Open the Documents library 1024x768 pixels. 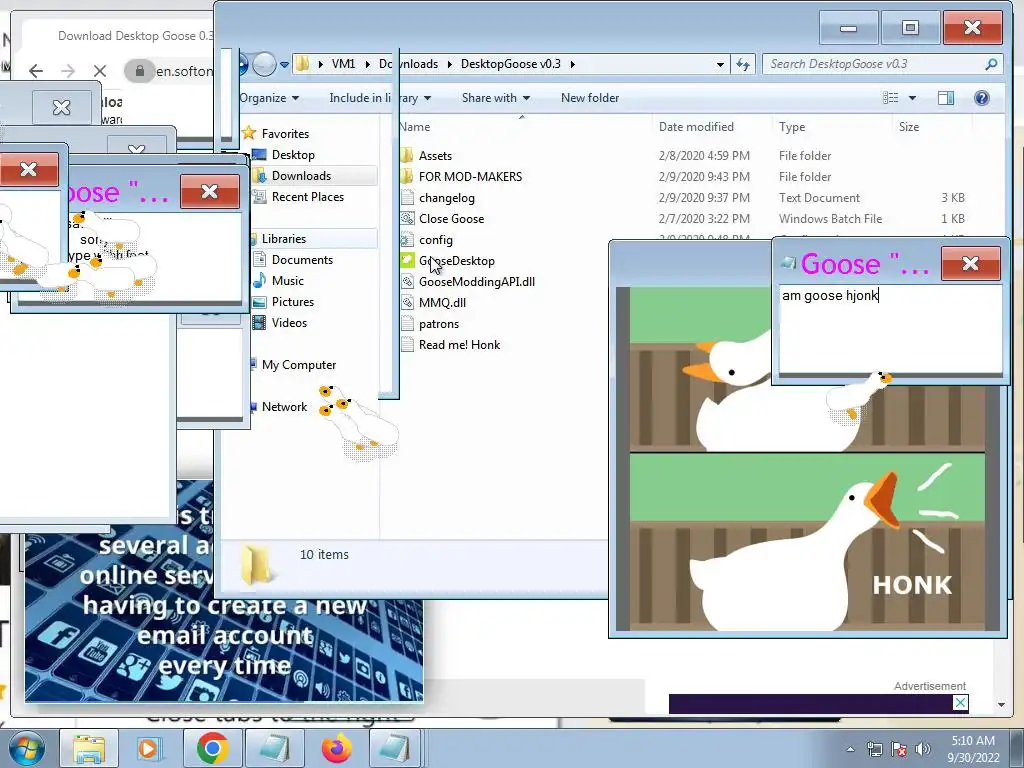302,260
